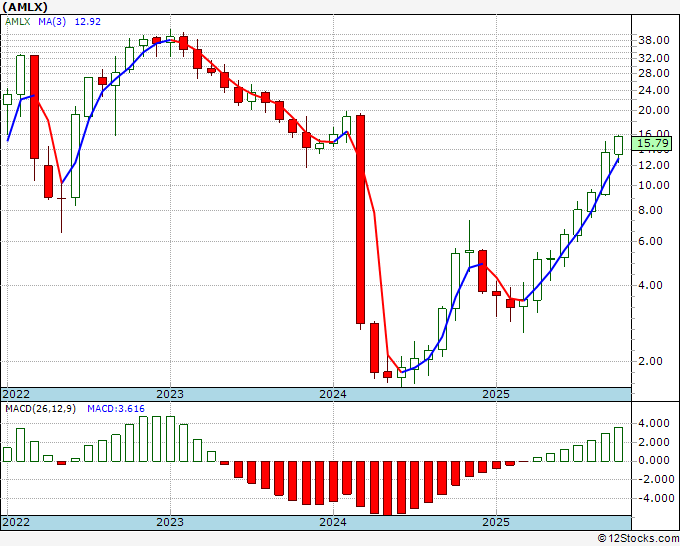Click the MACD(26,12,9) indicator label
The height and width of the screenshot is (546, 680).
[40, 409]
